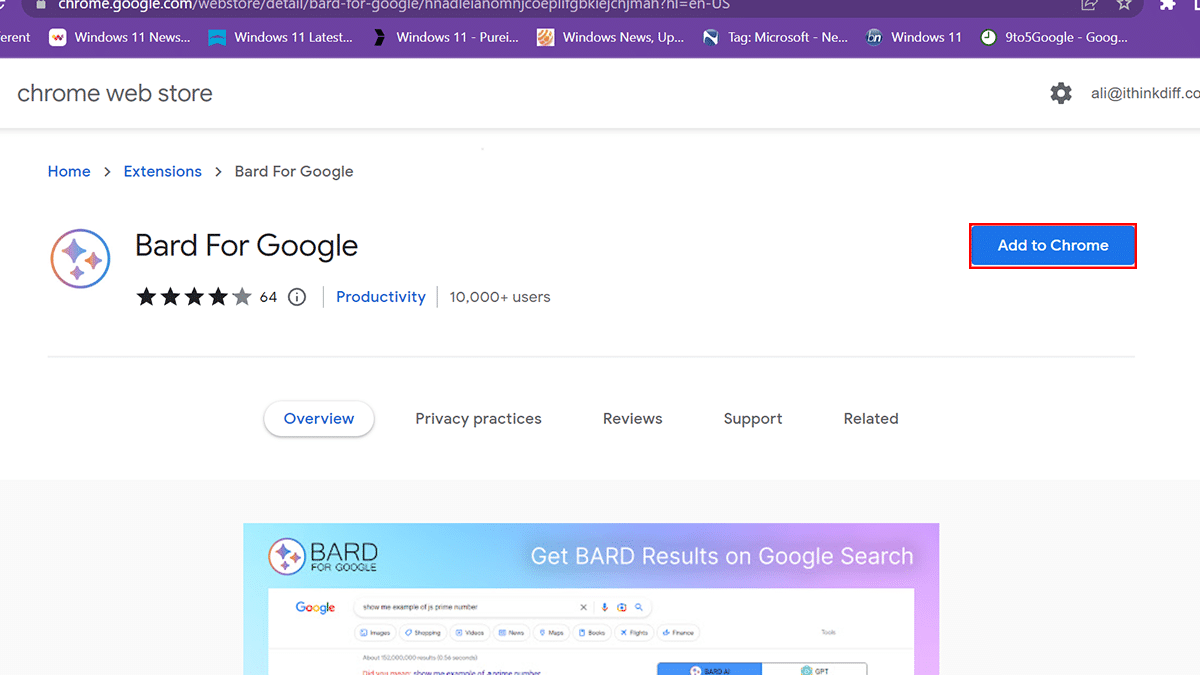Screen dimensions: 1200x675
Task: Open the Reviews tab
Action: (x=632, y=419)
